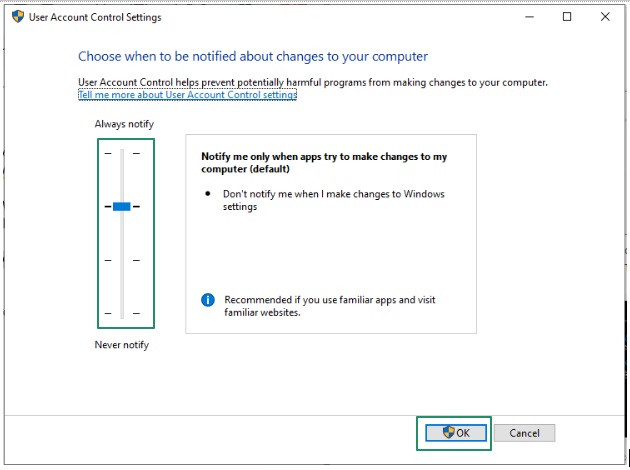
Task: Click the 'Recommended if you use familiar apps' text
Action: [329, 306]
